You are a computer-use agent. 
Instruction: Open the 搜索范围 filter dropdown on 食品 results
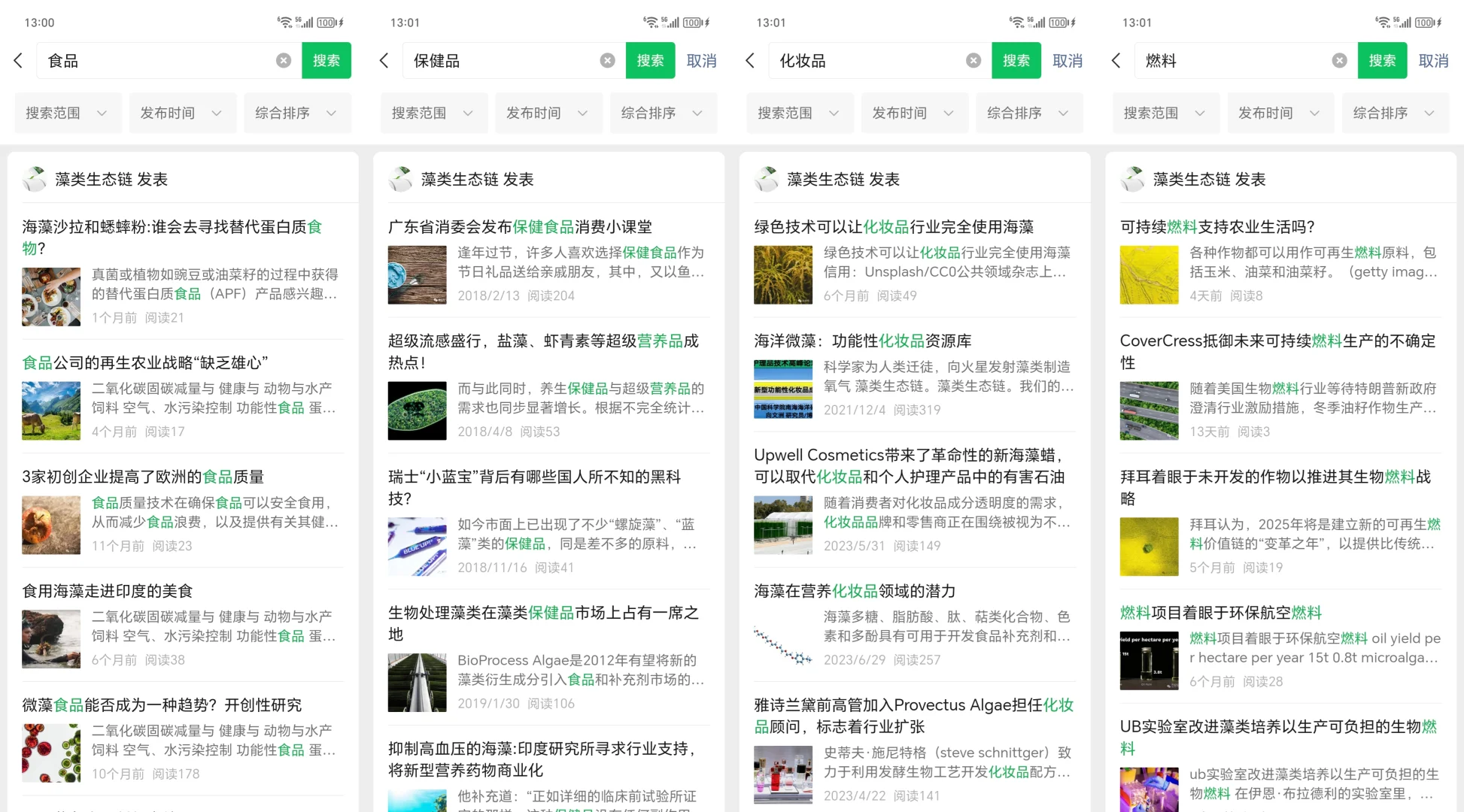point(68,113)
